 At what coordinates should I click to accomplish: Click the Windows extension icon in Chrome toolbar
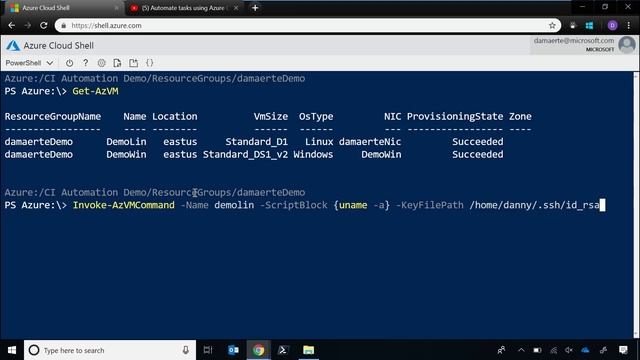[589, 25]
